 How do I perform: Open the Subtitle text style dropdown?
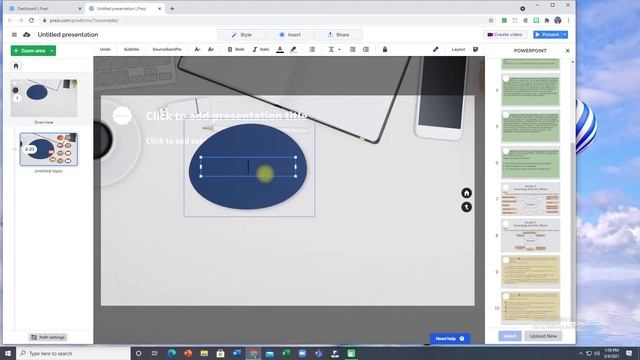(131, 49)
